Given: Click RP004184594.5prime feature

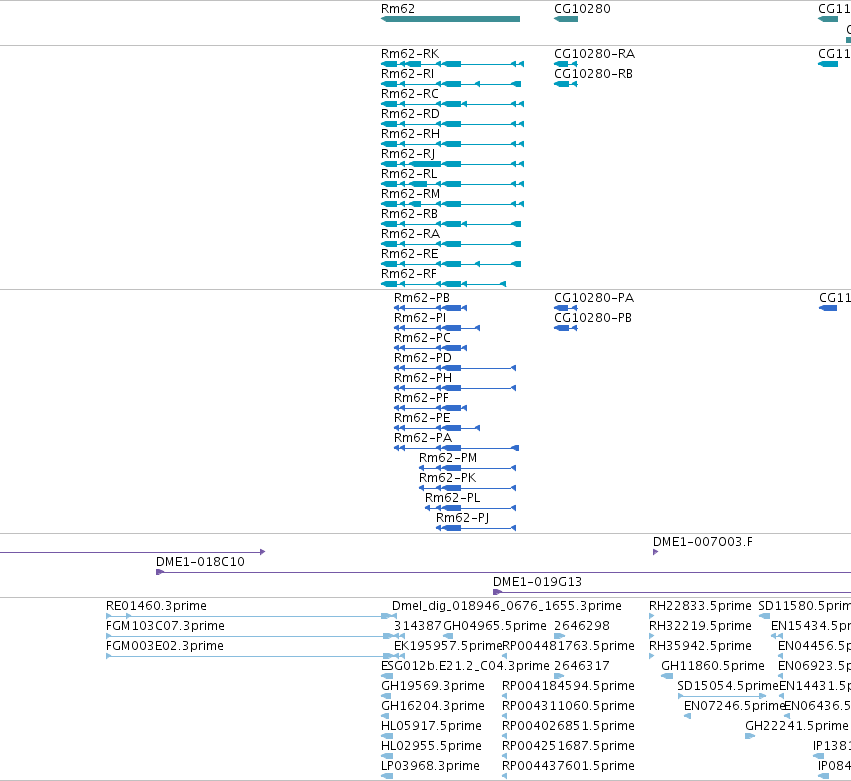Looking at the screenshot, I should 505,696.
